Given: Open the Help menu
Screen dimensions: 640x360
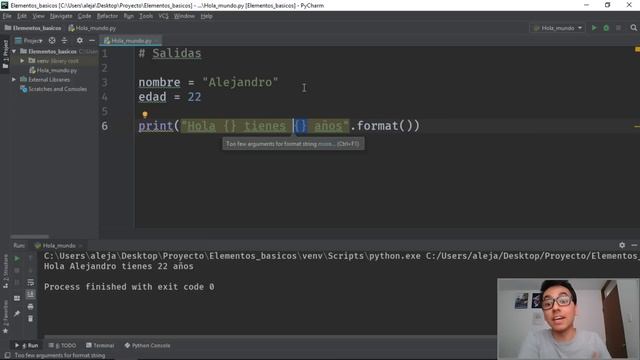Looking at the screenshot, I should [207, 16].
